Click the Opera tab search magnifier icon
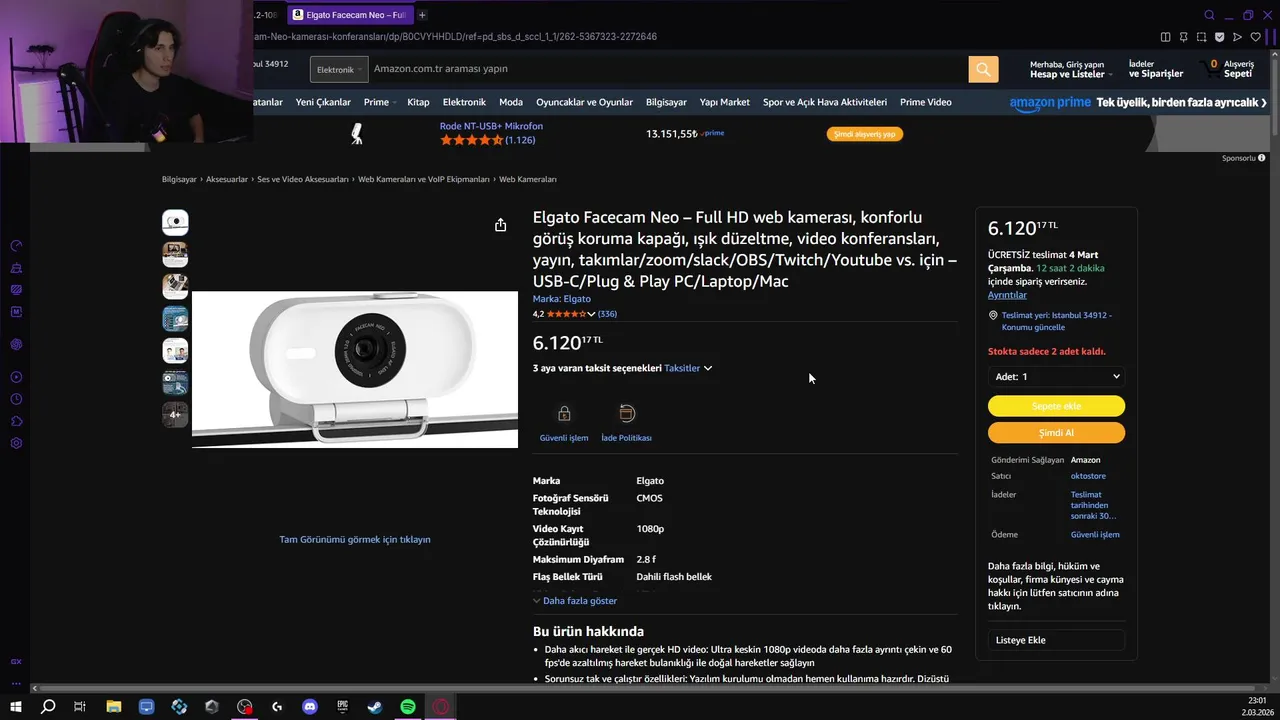The height and width of the screenshot is (720, 1280). click(x=1209, y=15)
